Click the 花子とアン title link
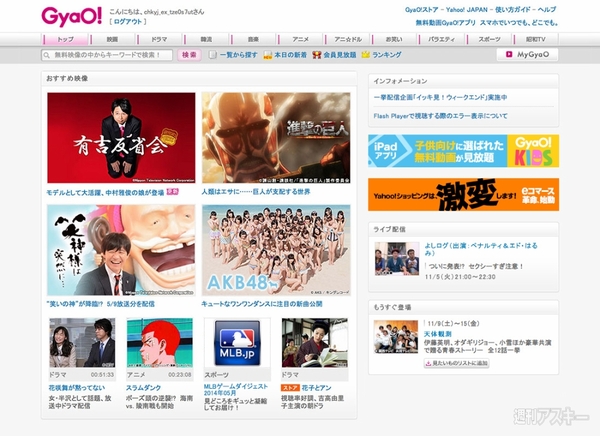The image size is (600, 436). [316, 388]
